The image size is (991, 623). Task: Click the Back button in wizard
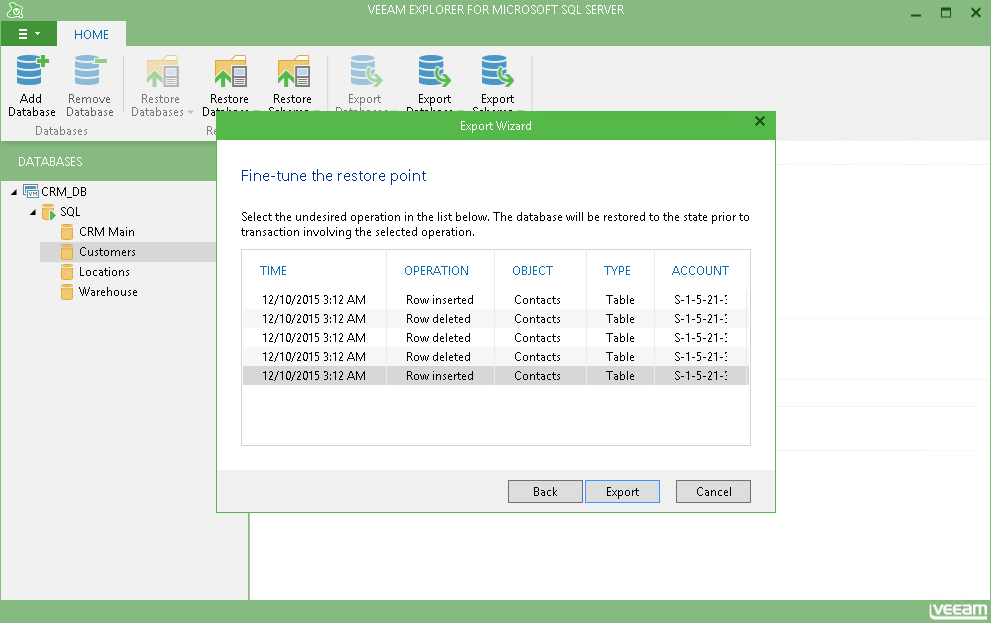pos(545,492)
